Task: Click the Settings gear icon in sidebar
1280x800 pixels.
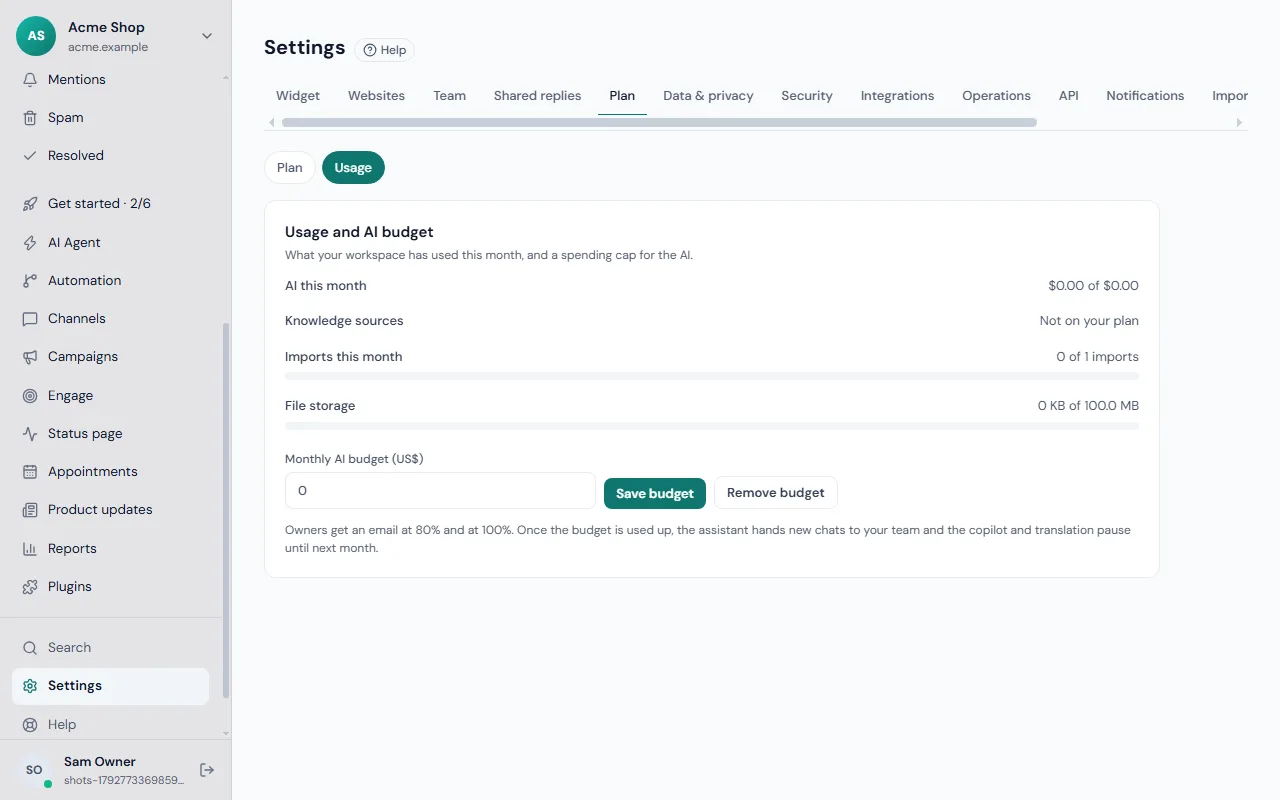Action: (30, 686)
